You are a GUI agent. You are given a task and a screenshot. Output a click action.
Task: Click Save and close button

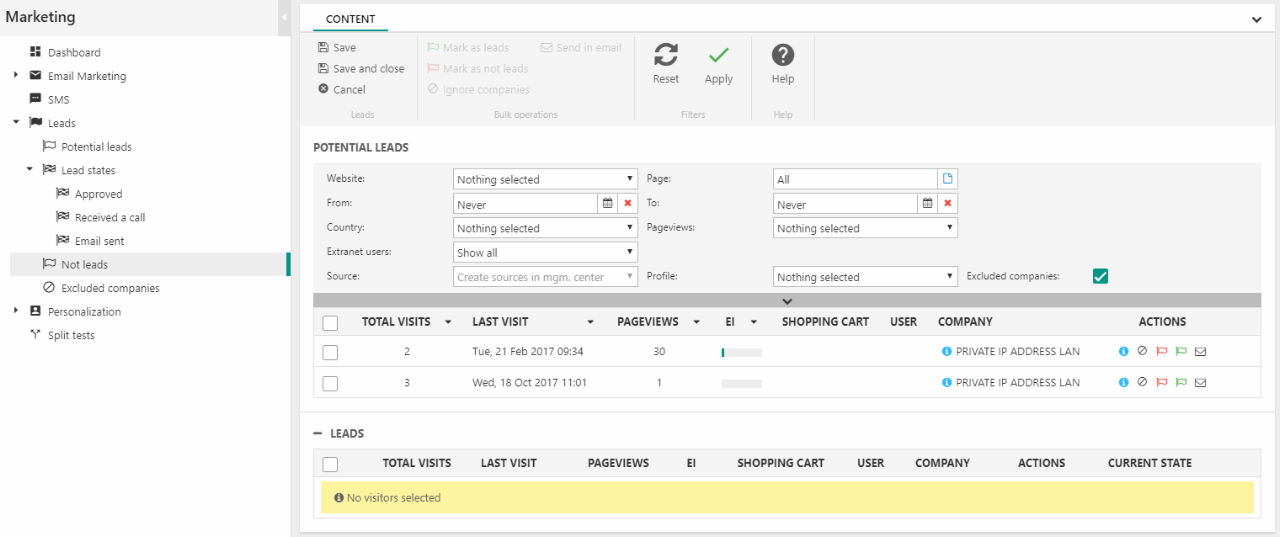coord(361,69)
